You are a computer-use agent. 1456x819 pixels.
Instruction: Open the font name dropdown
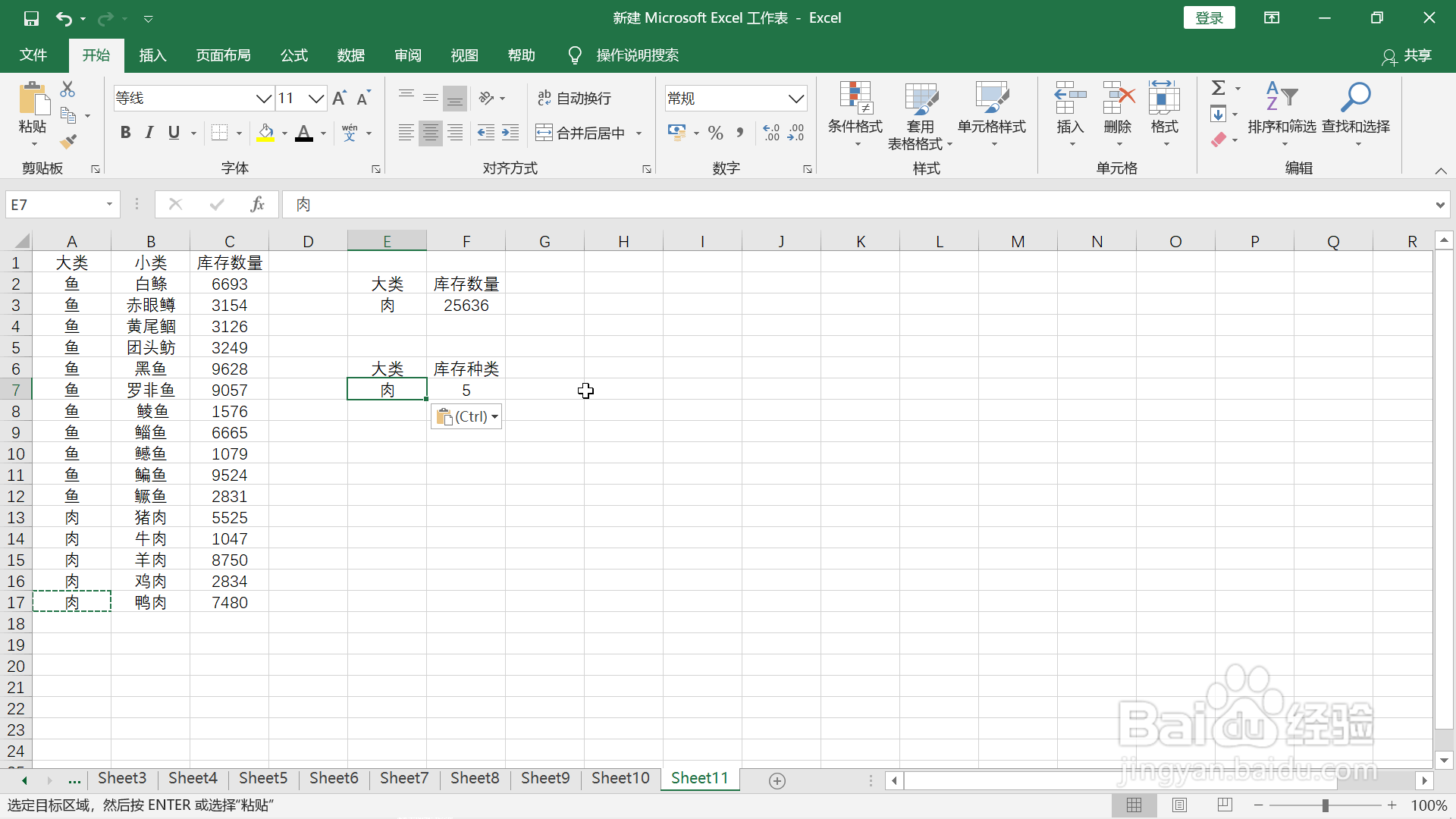pos(263,98)
